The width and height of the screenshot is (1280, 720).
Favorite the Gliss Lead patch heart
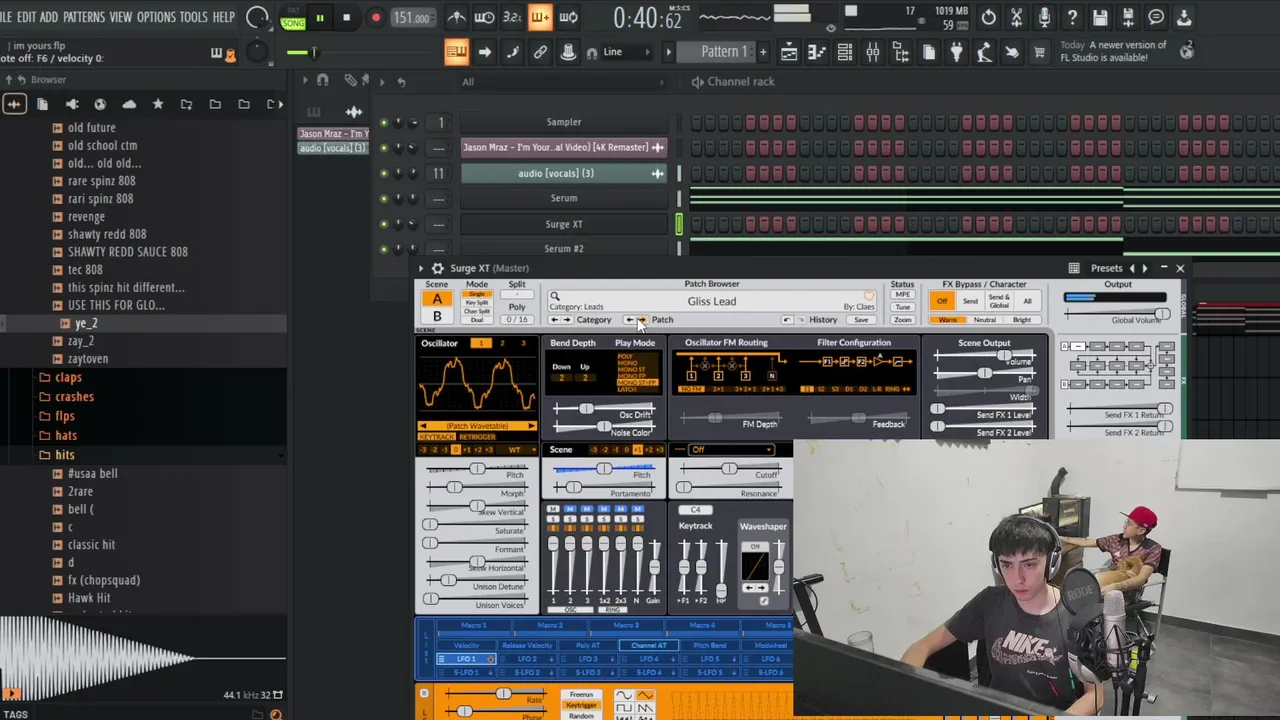tap(869, 297)
